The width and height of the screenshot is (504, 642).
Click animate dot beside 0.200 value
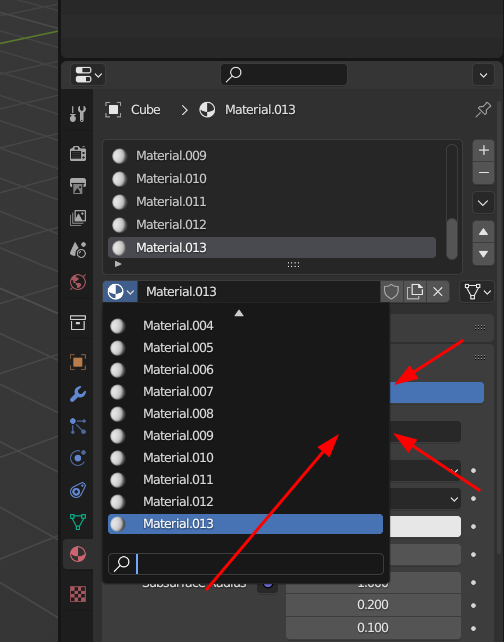474,605
